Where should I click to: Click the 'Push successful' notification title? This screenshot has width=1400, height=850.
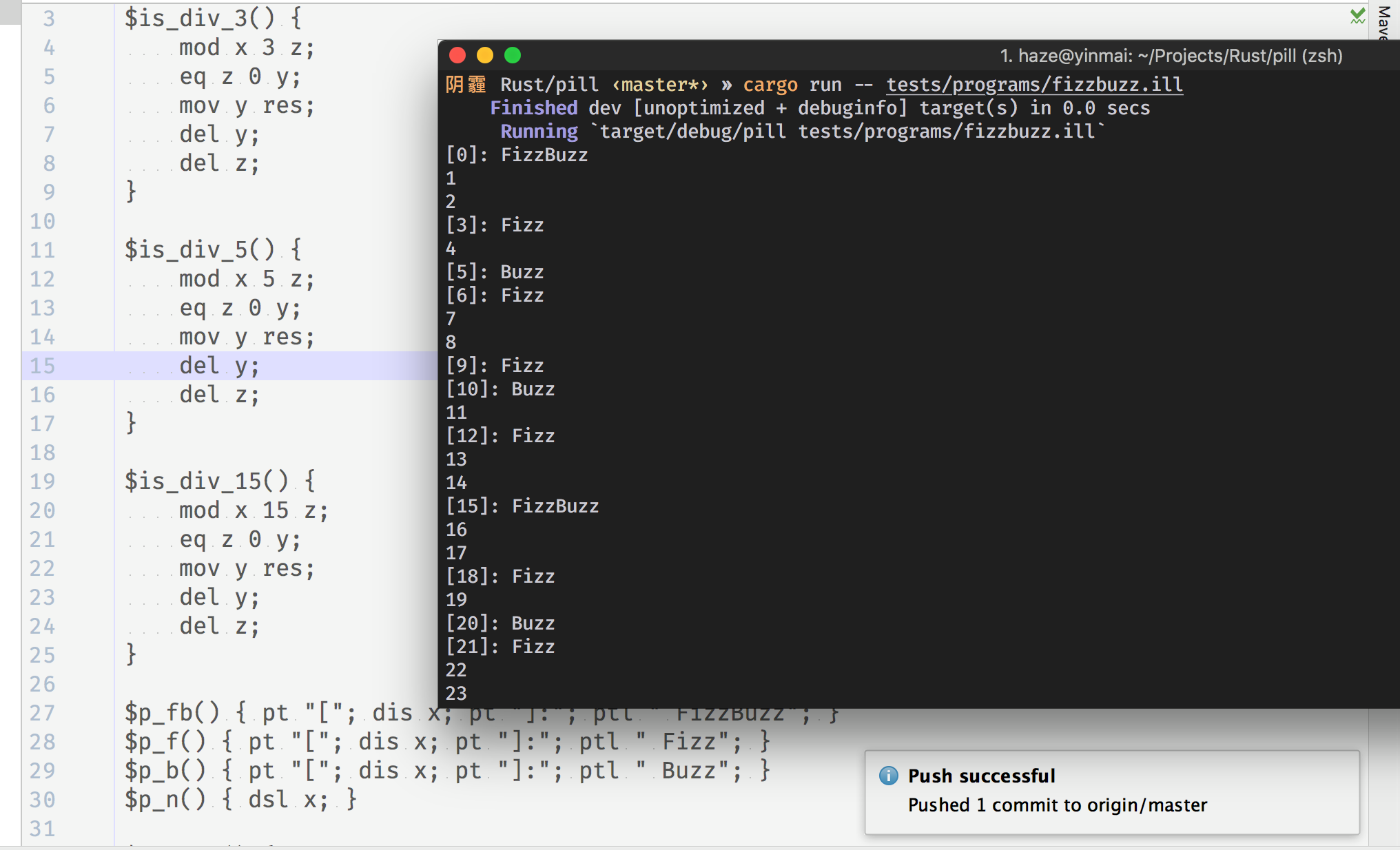981,776
